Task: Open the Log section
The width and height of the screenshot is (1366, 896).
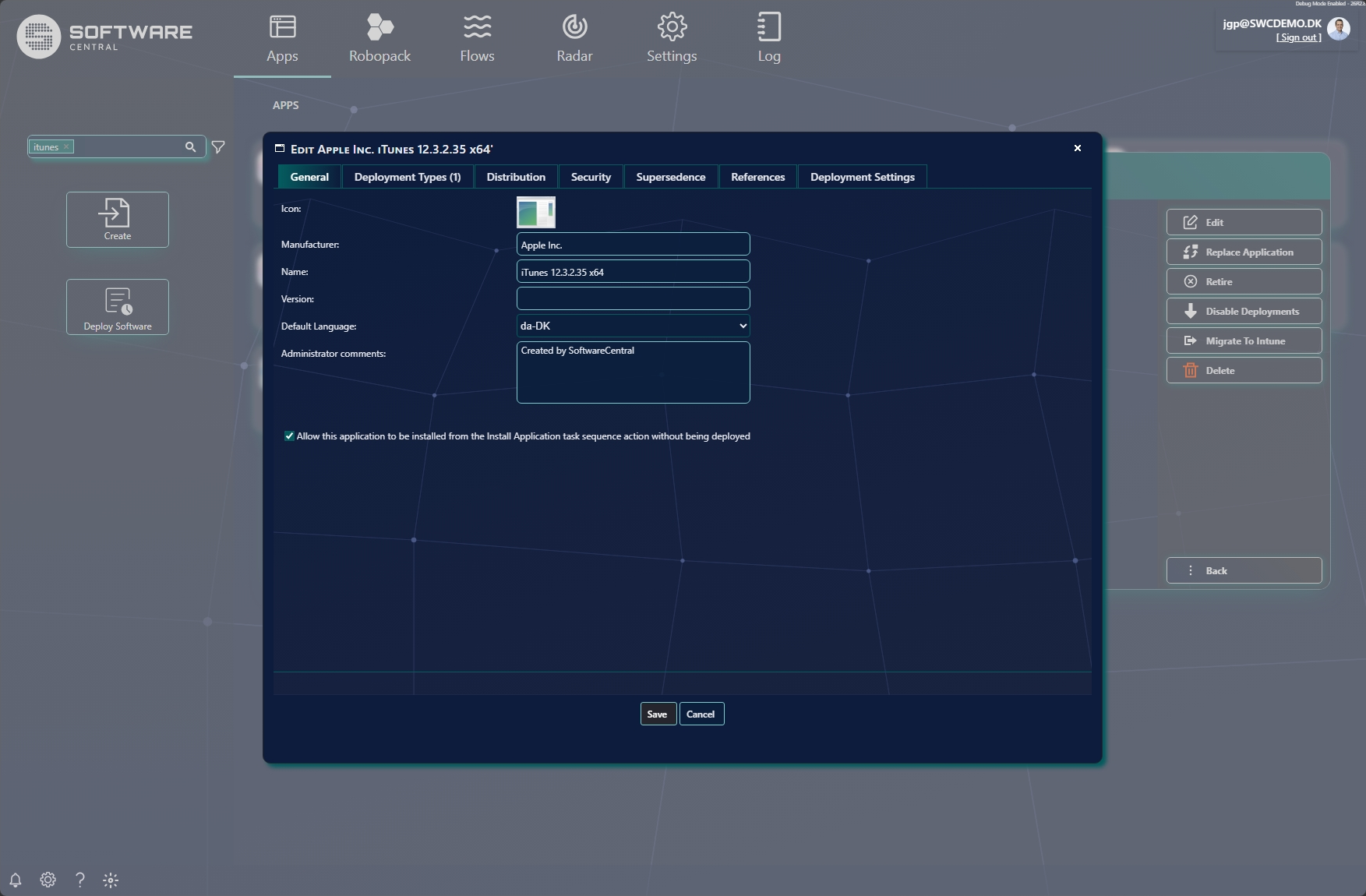Action: click(x=769, y=39)
